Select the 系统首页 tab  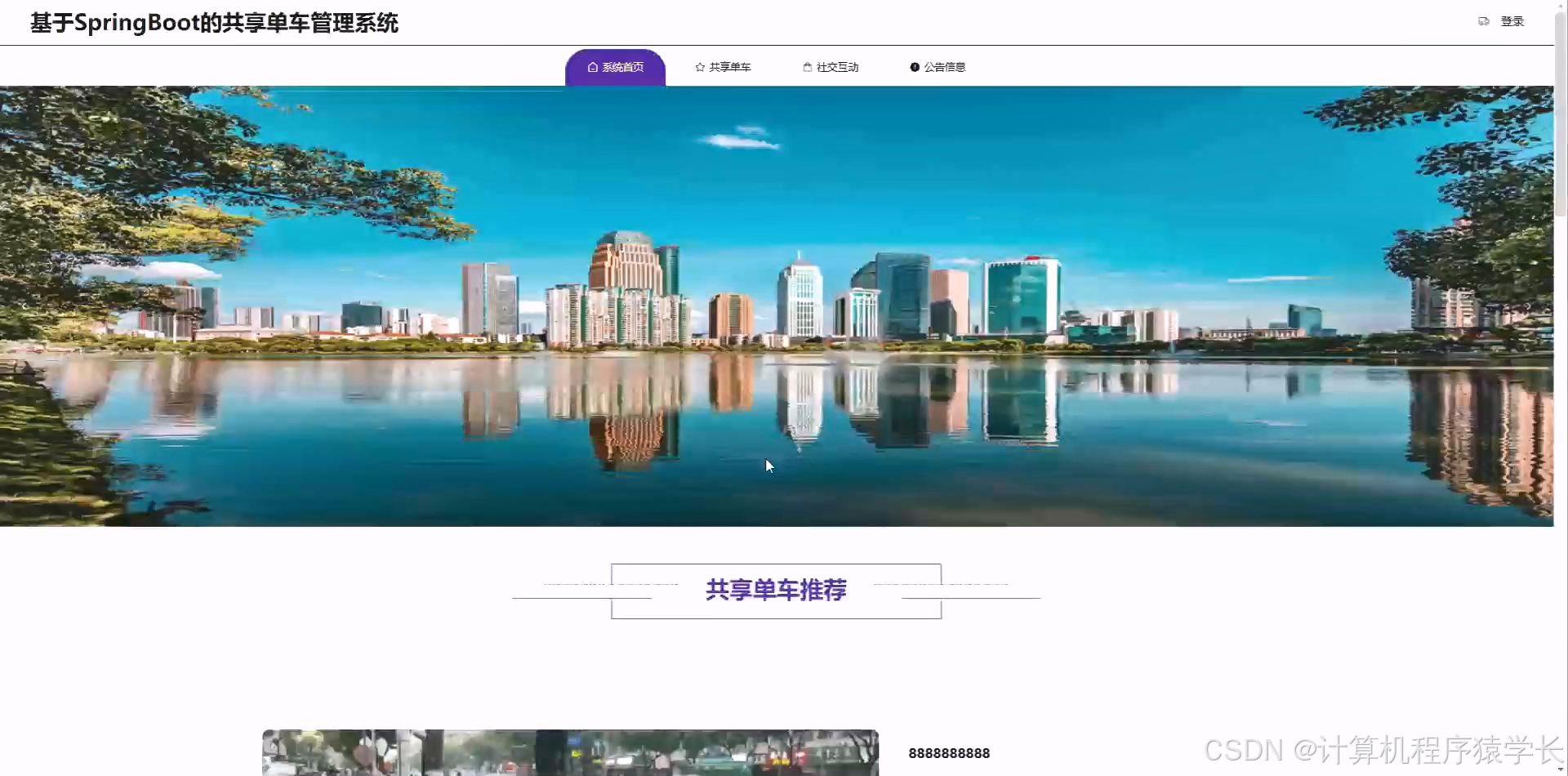(x=623, y=67)
